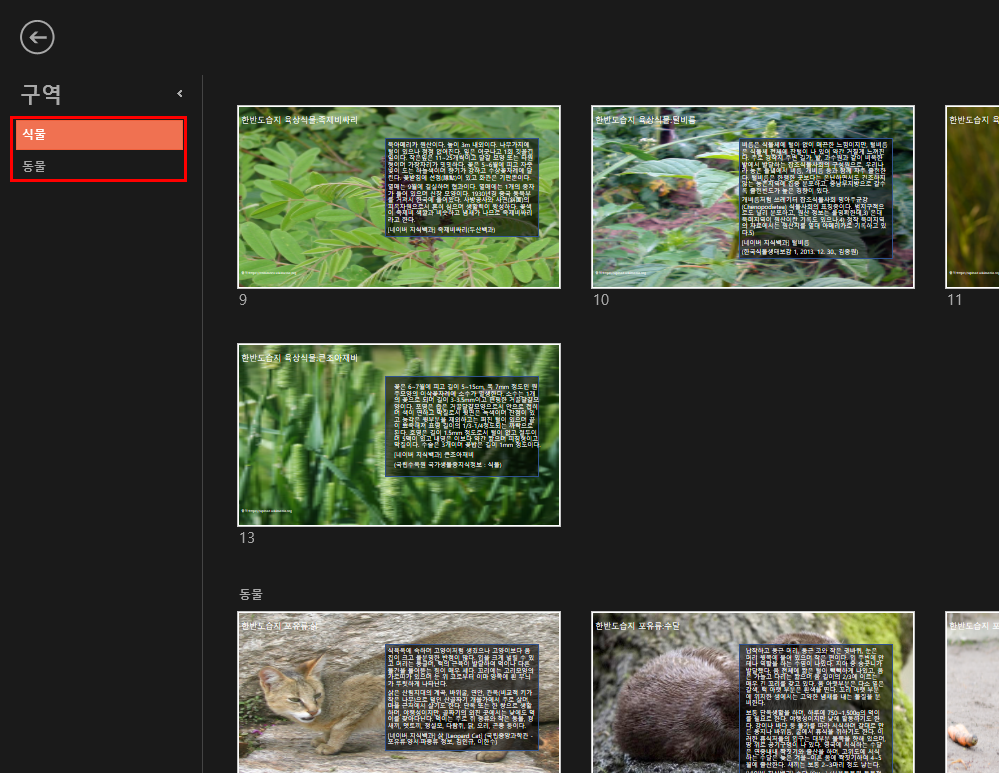The image size is (999, 773).
Task: Open slide 9 thumbnail 족제비싸리
Action: pos(399,197)
